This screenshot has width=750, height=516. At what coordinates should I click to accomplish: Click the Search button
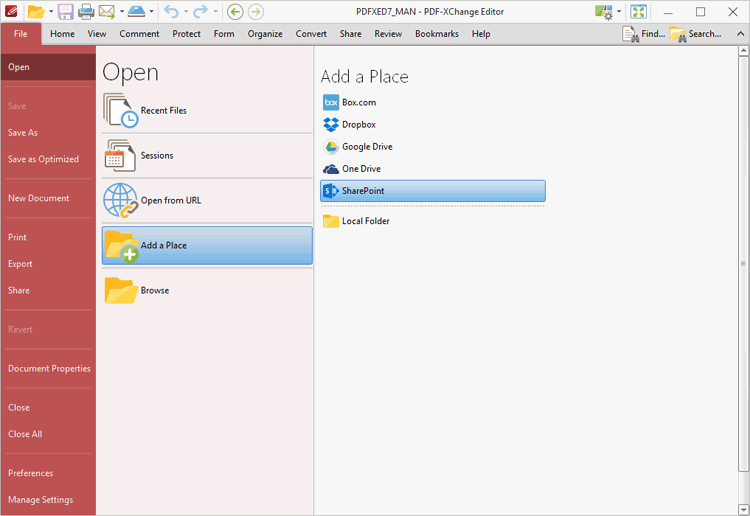[695, 34]
